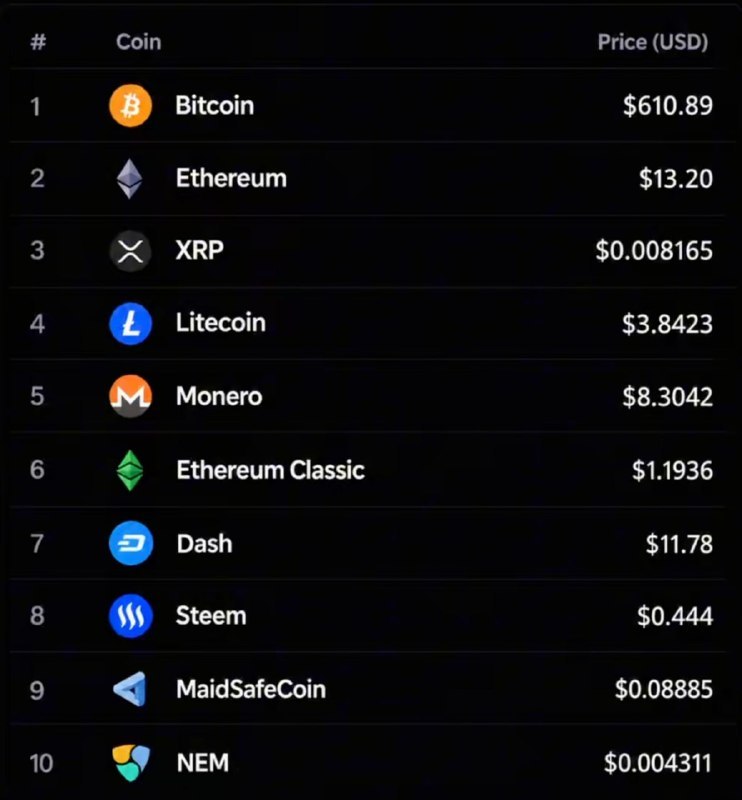Viewport: 742px width, 800px height.
Task: Click the Monero logo icon
Action: pos(130,396)
